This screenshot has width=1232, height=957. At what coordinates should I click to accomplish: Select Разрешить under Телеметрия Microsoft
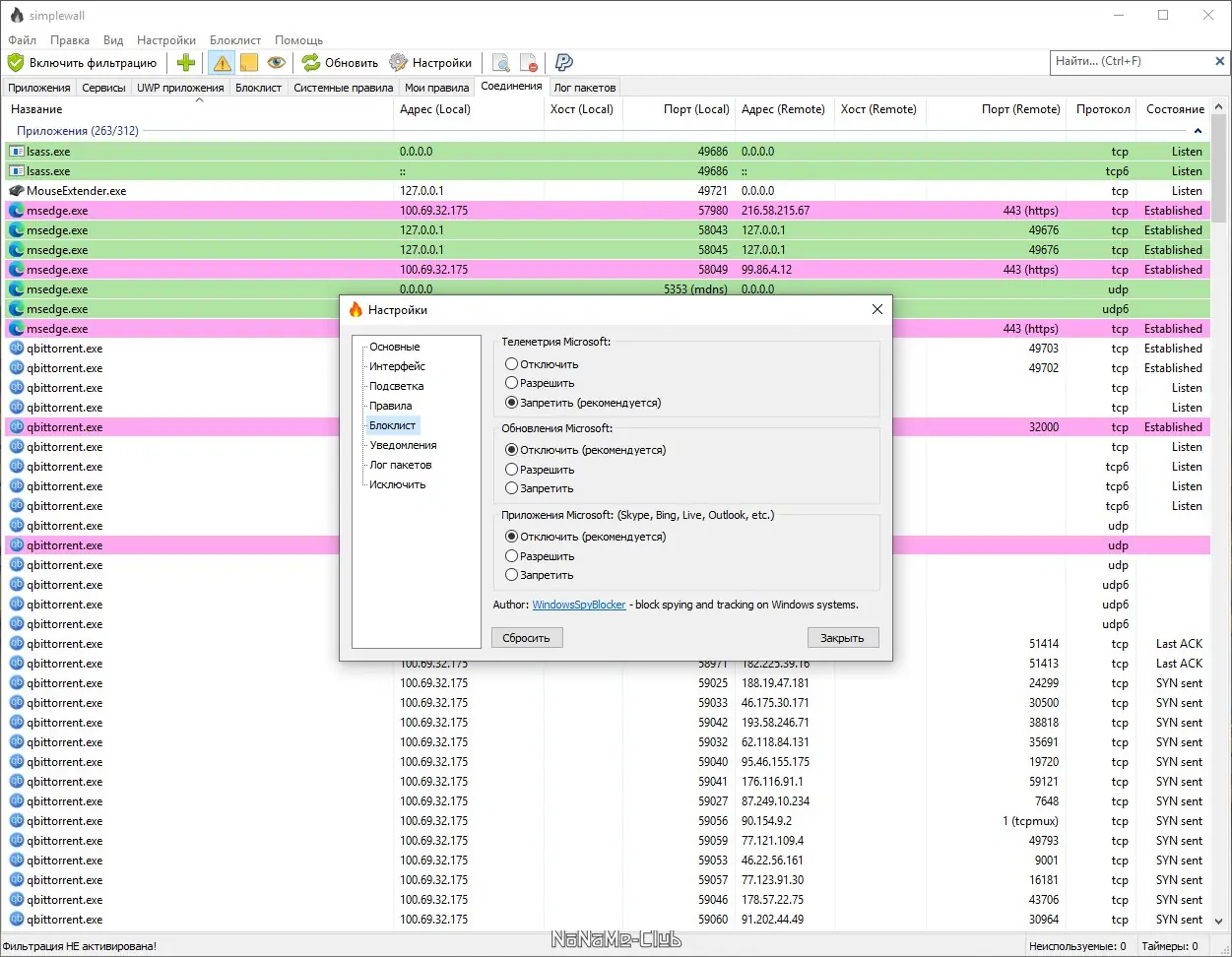[540, 383]
